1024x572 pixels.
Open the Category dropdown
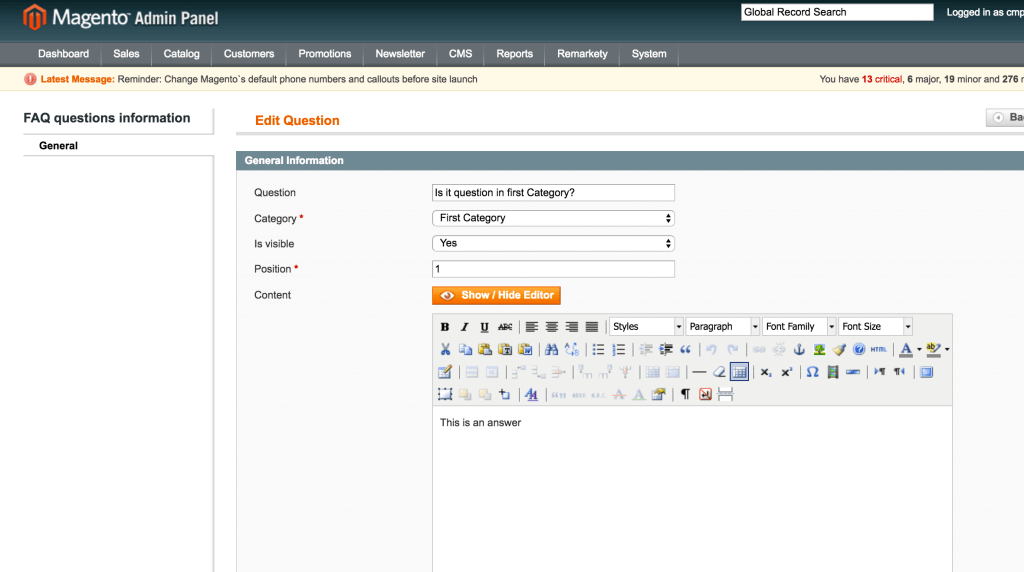(x=553, y=218)
